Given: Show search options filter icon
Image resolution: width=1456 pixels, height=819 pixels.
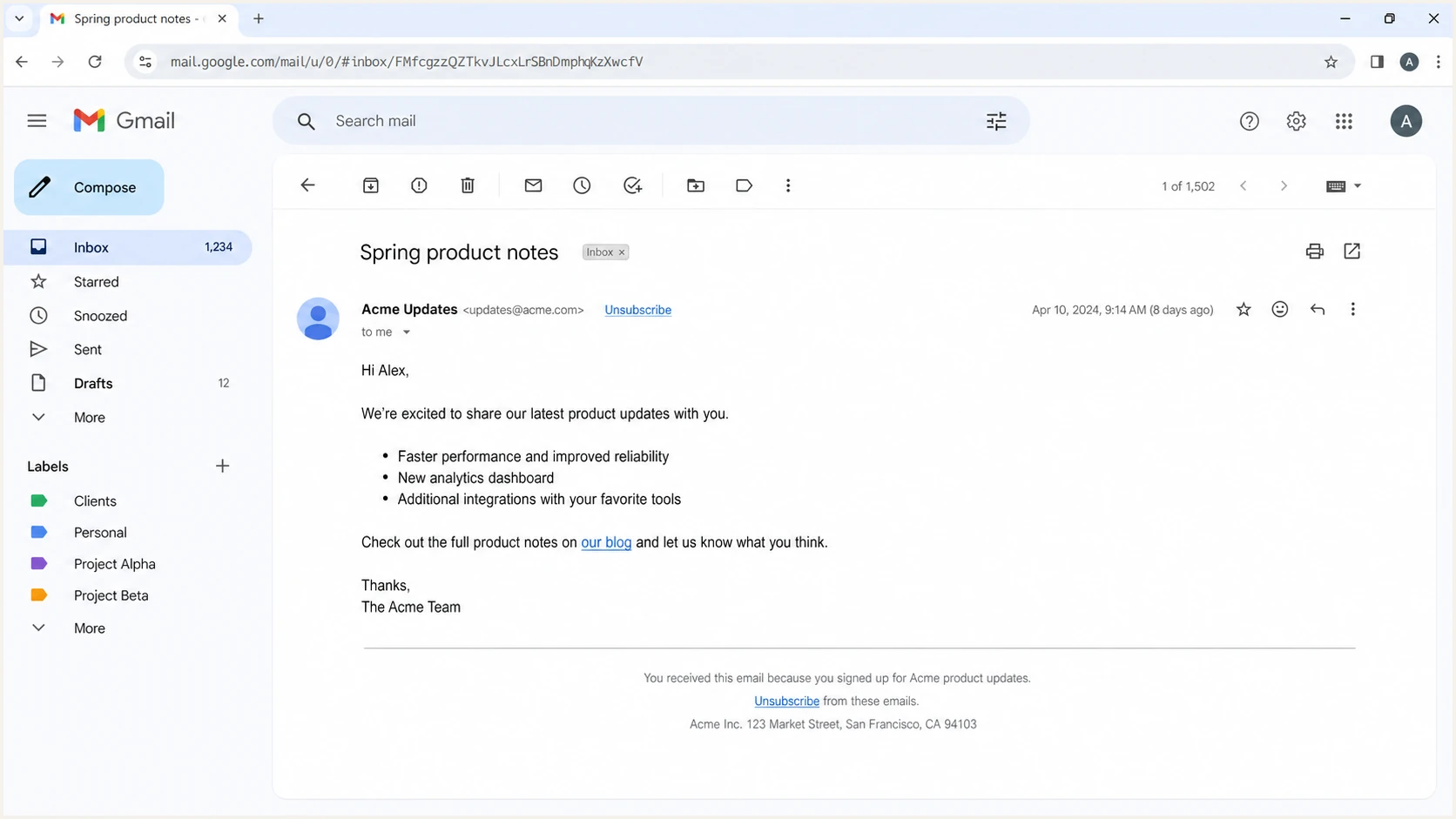Looking at the screenshot, I should (996, 121).
